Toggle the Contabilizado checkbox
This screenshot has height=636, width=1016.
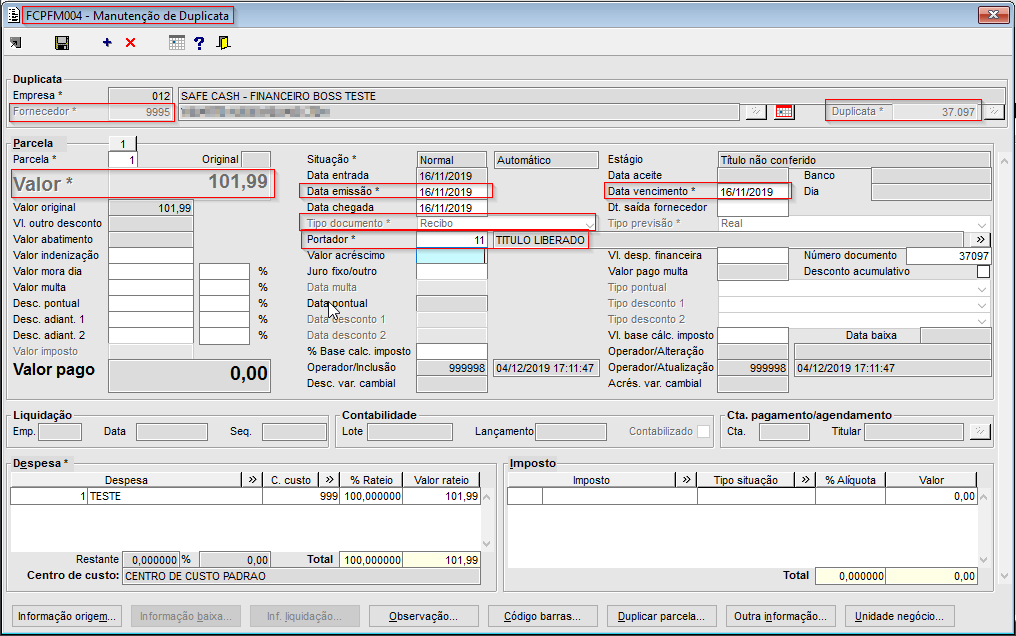(703, 431)
